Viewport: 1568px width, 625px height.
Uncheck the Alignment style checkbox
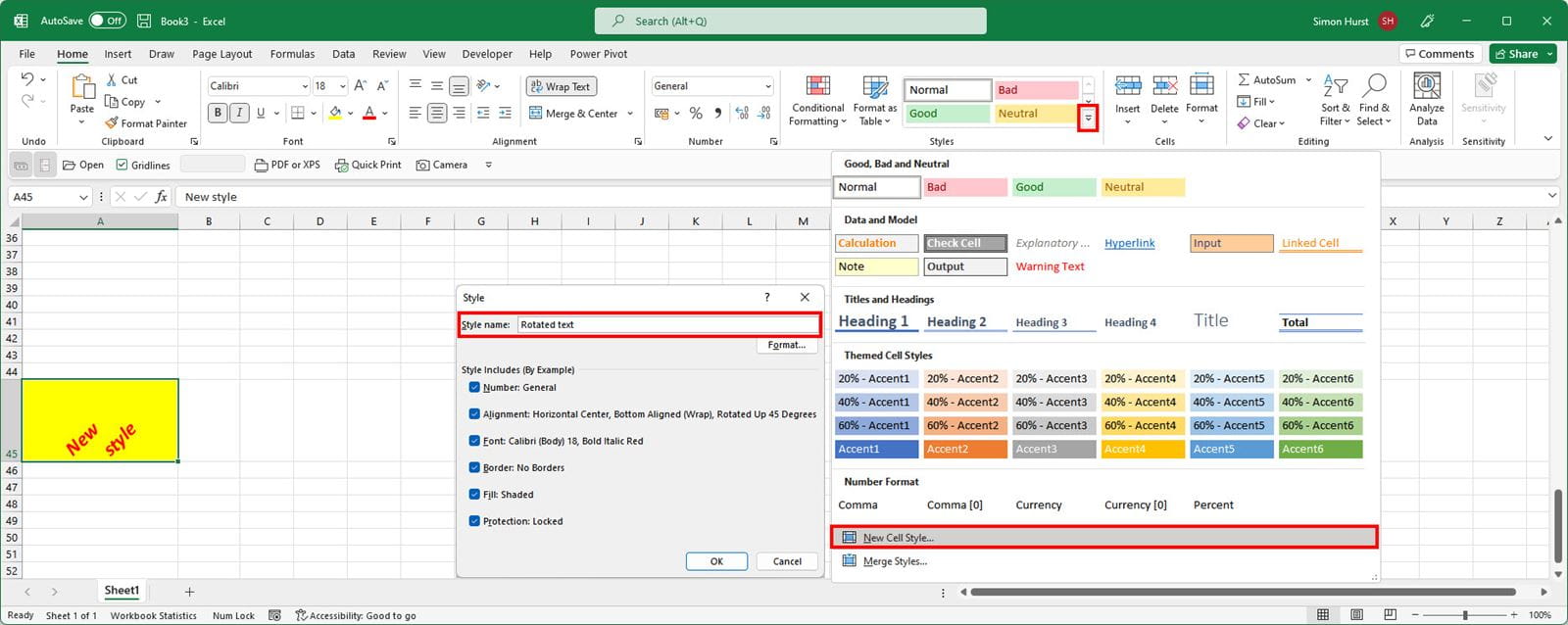[474, 414]
